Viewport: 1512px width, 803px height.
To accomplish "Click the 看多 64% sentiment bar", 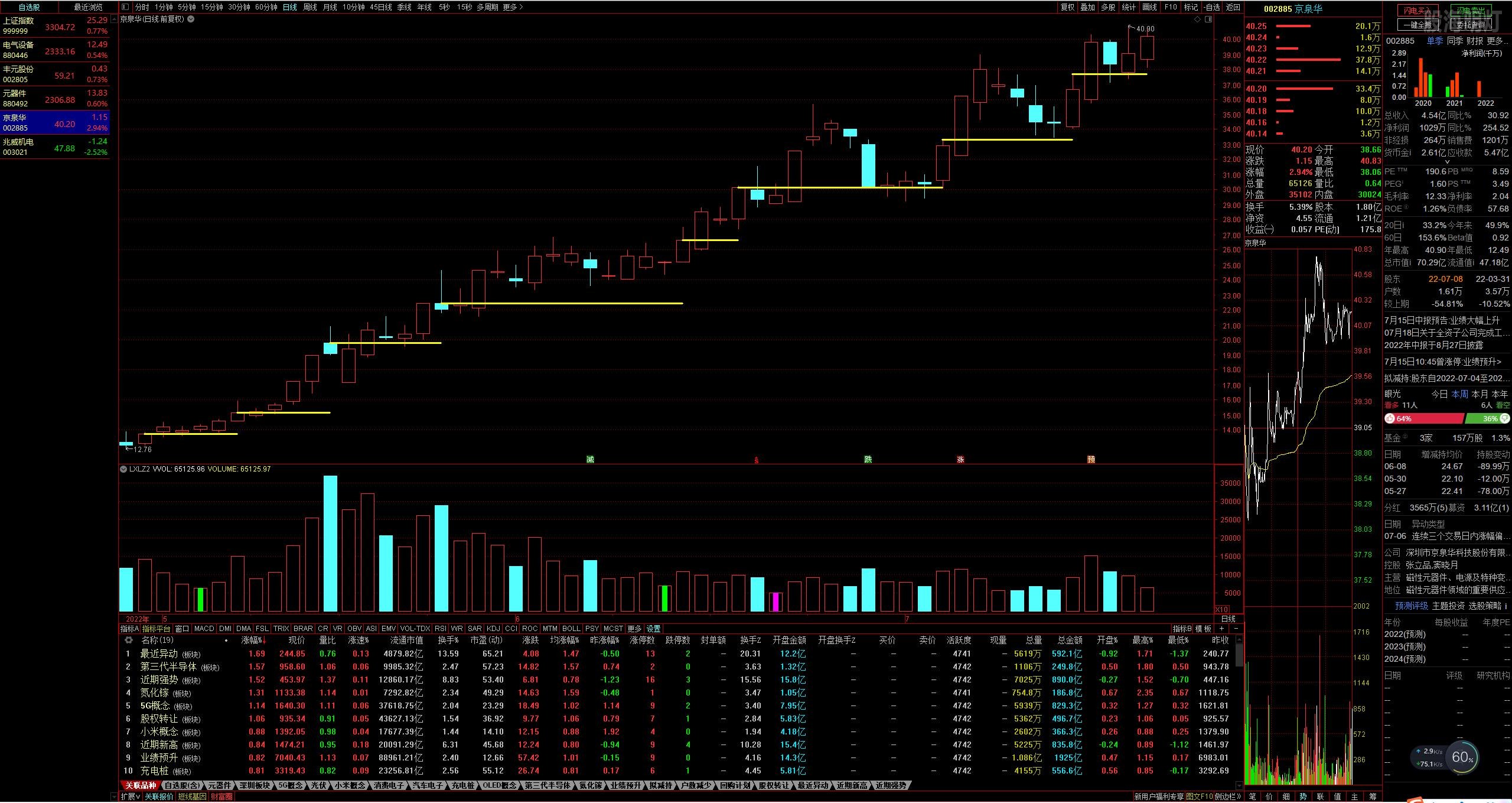I will (x=1424, y=418).
